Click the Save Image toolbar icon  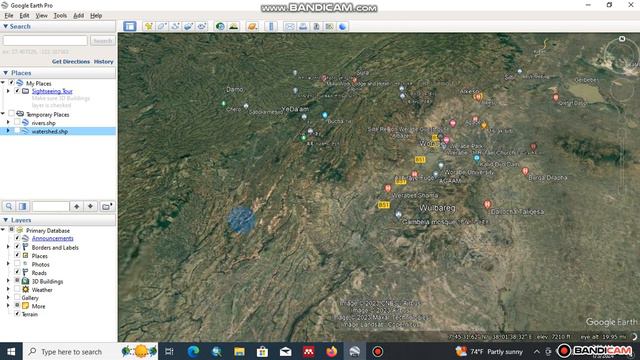[x=316, y=27]
